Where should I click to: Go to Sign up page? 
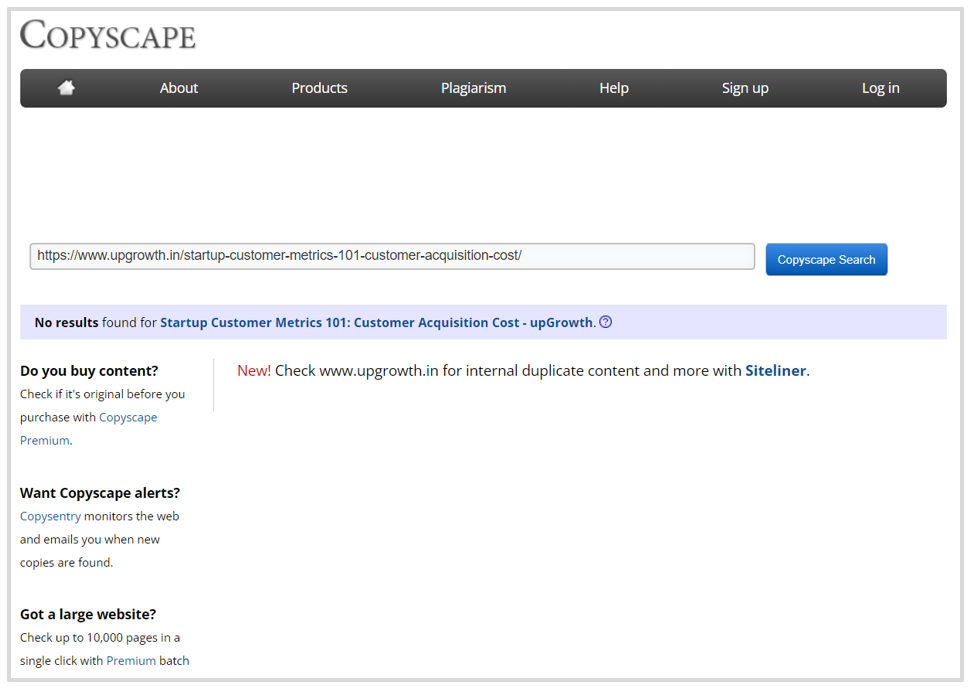[745, 88]
